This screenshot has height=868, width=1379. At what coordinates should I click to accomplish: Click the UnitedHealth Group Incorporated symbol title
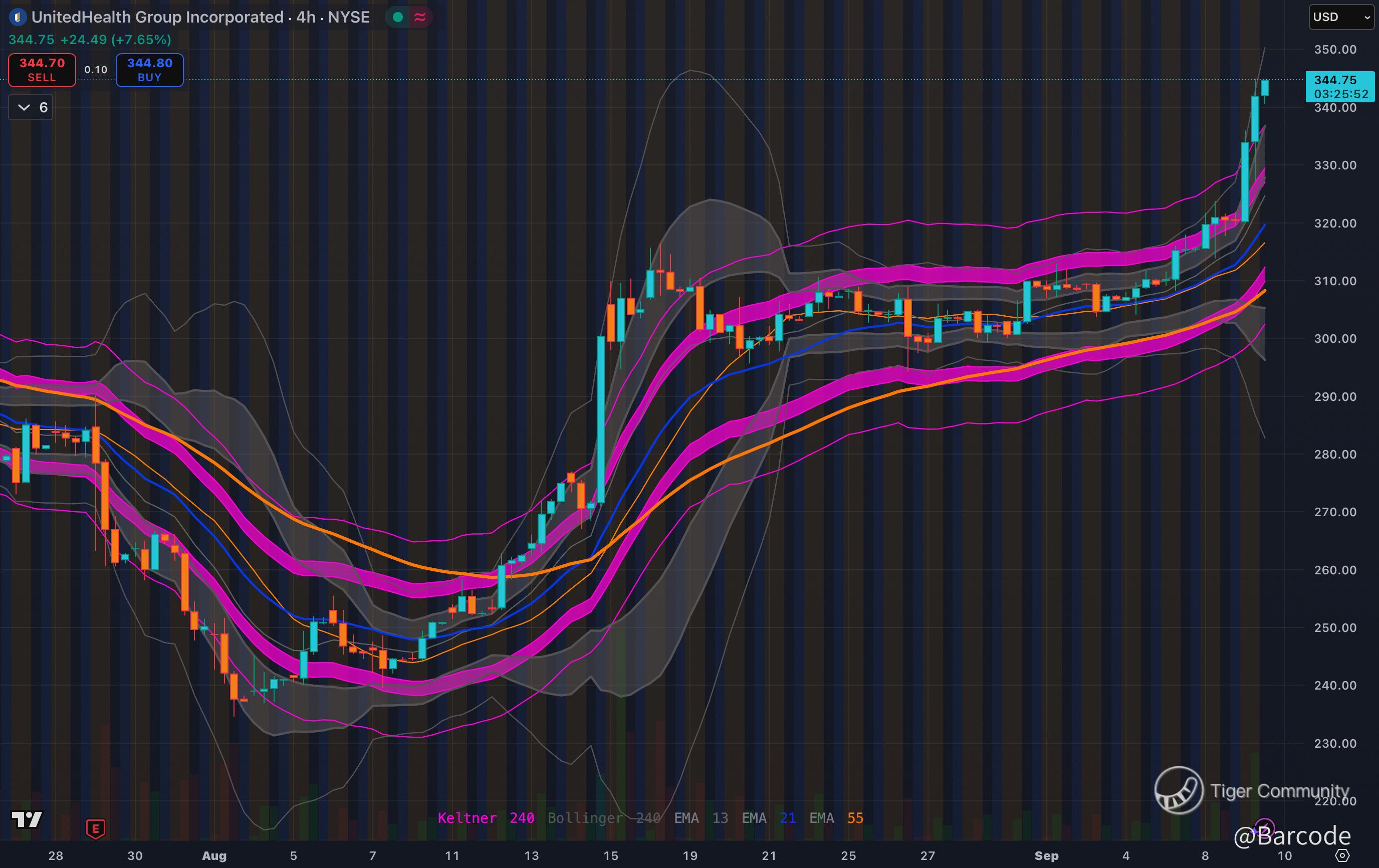157,17
